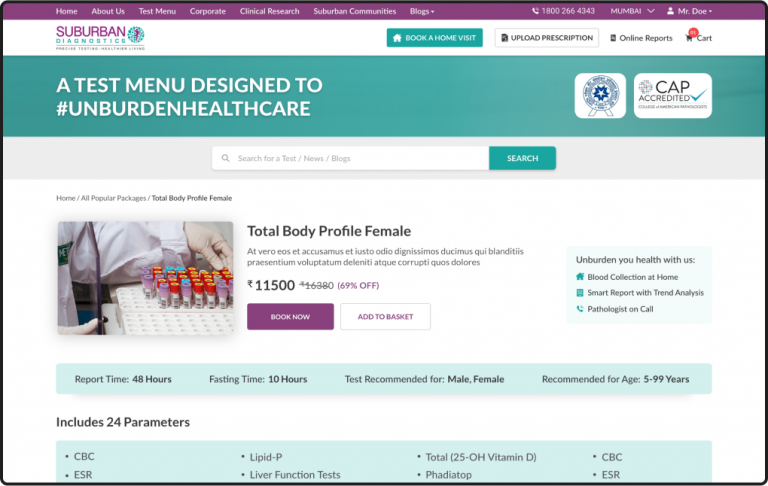The height and width of the screenshot is (486, 768).
Task: Click the 1800 266 4343 phone number
Action: (568, 11)
